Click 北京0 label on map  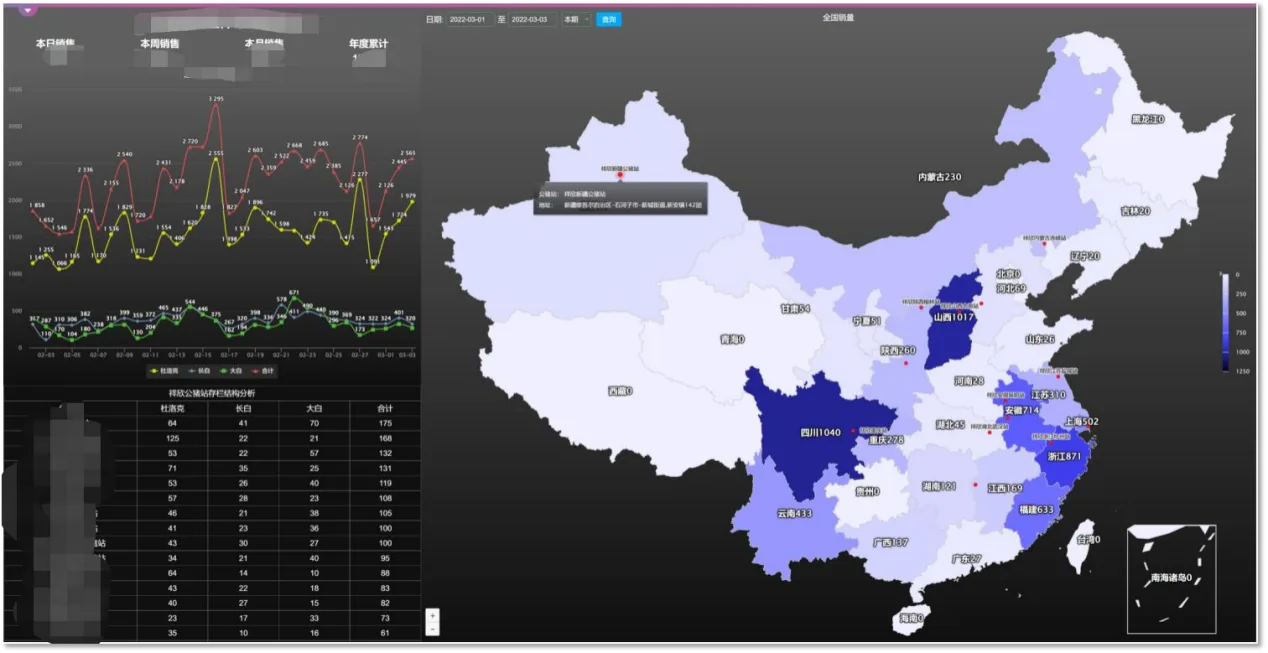[1008, 274]
